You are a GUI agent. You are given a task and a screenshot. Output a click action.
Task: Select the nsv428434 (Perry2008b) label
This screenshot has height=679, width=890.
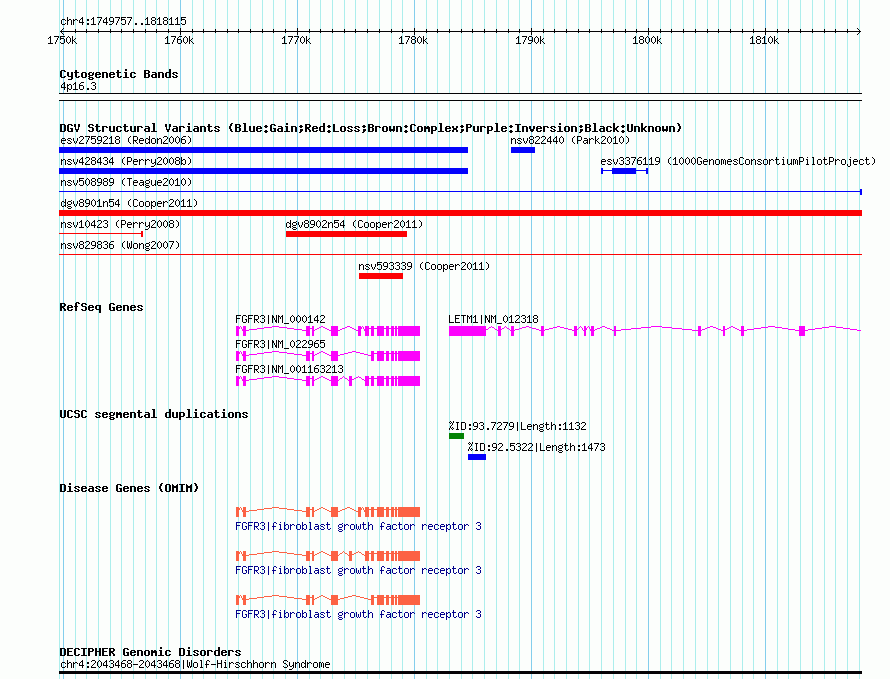pos(126,161)
